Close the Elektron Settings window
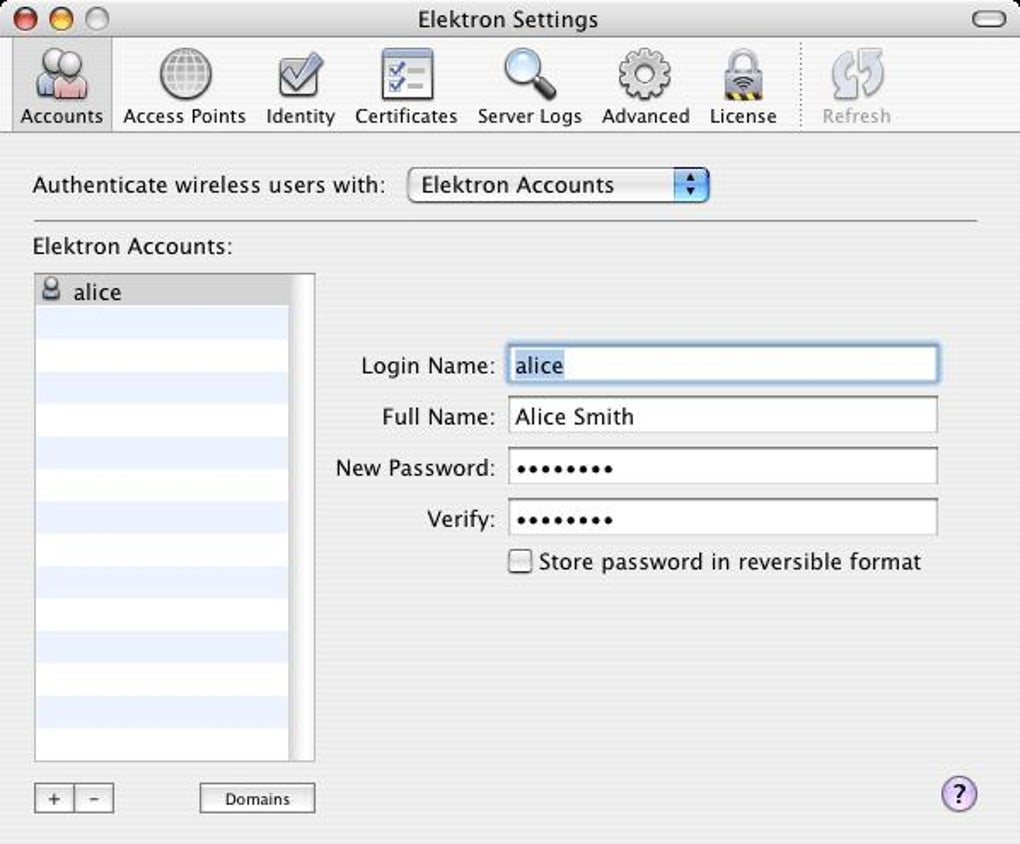This screenshot has width=1020, height=844. [26, 19]
